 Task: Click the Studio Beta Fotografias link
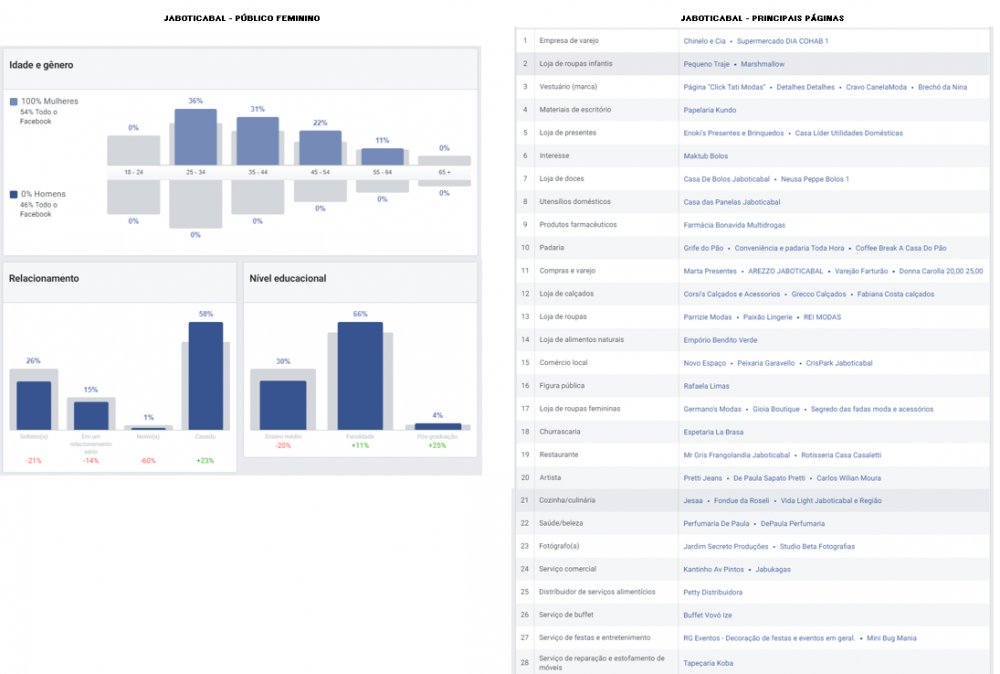817,547
